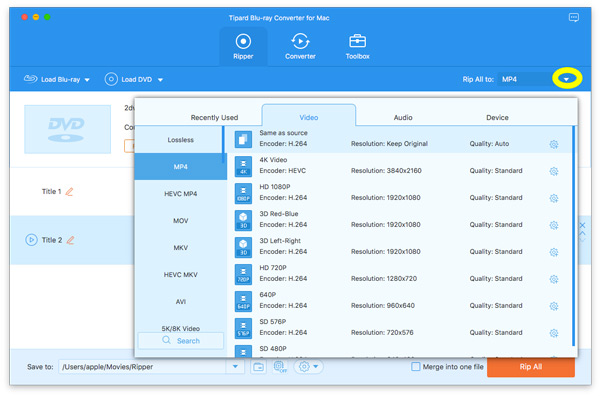Open the Ripper module
Screen dimensions: 600x396
[x=243, y=47]
